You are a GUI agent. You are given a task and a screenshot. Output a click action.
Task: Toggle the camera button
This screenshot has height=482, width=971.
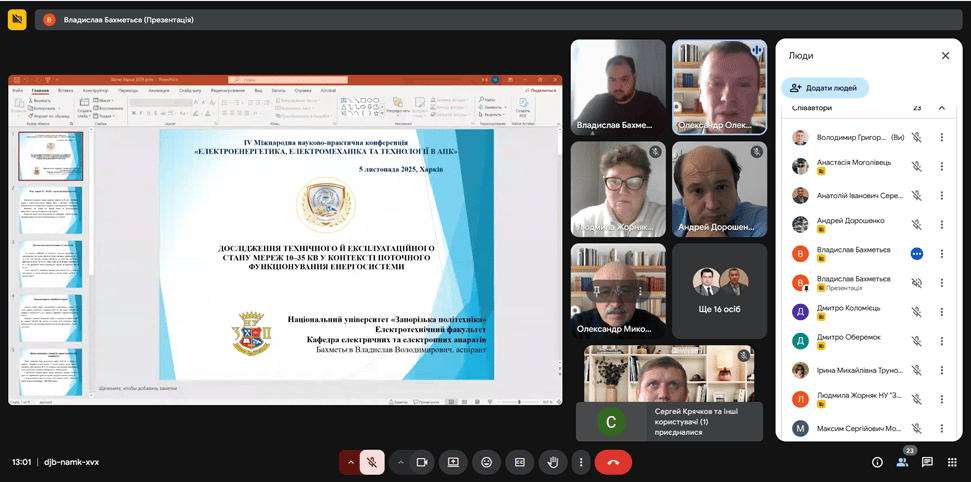(x=422, y=462)
